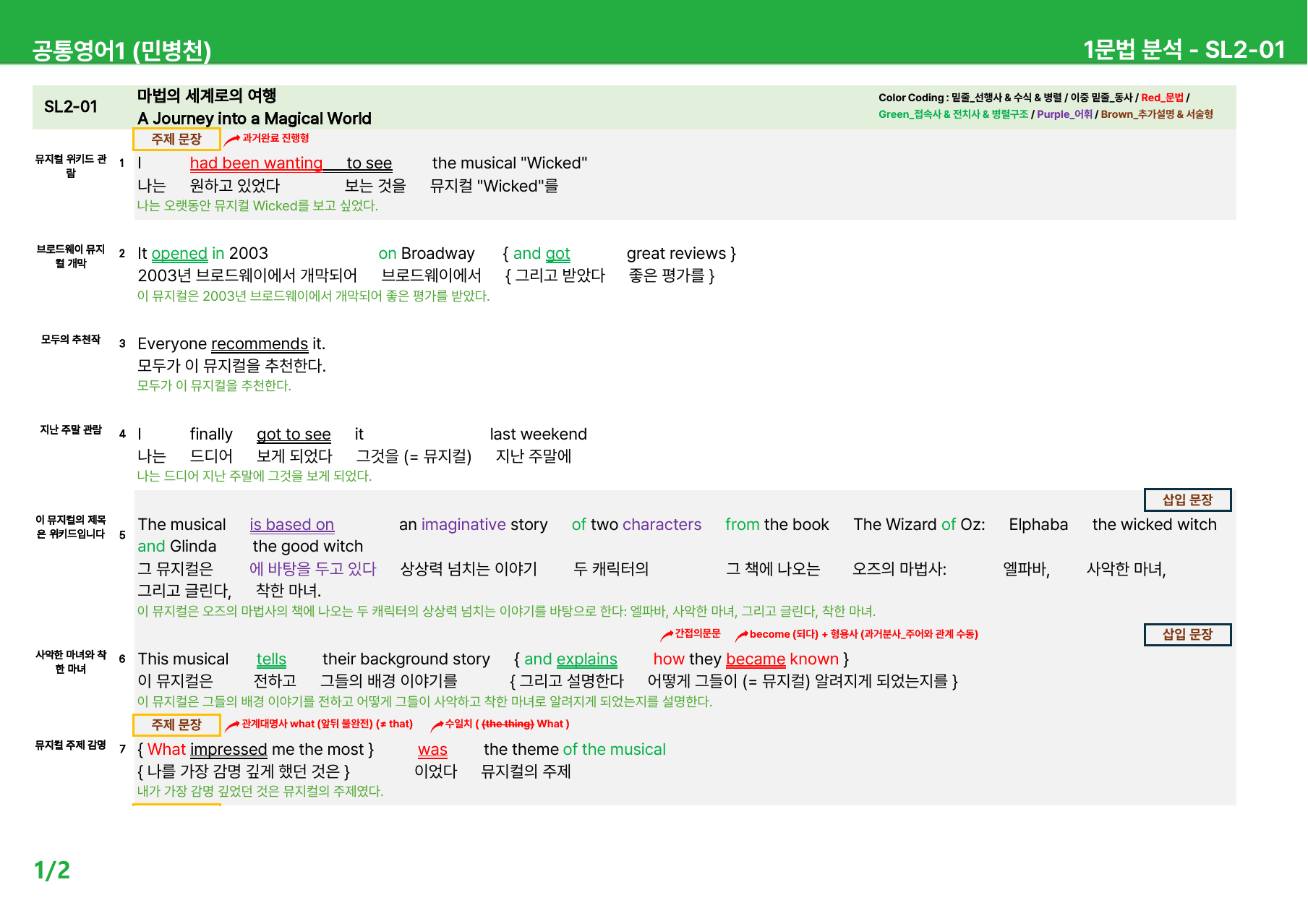1308x924 pixels.
Task: Click the Color Coding legend line
Action: coord(1034,98)
